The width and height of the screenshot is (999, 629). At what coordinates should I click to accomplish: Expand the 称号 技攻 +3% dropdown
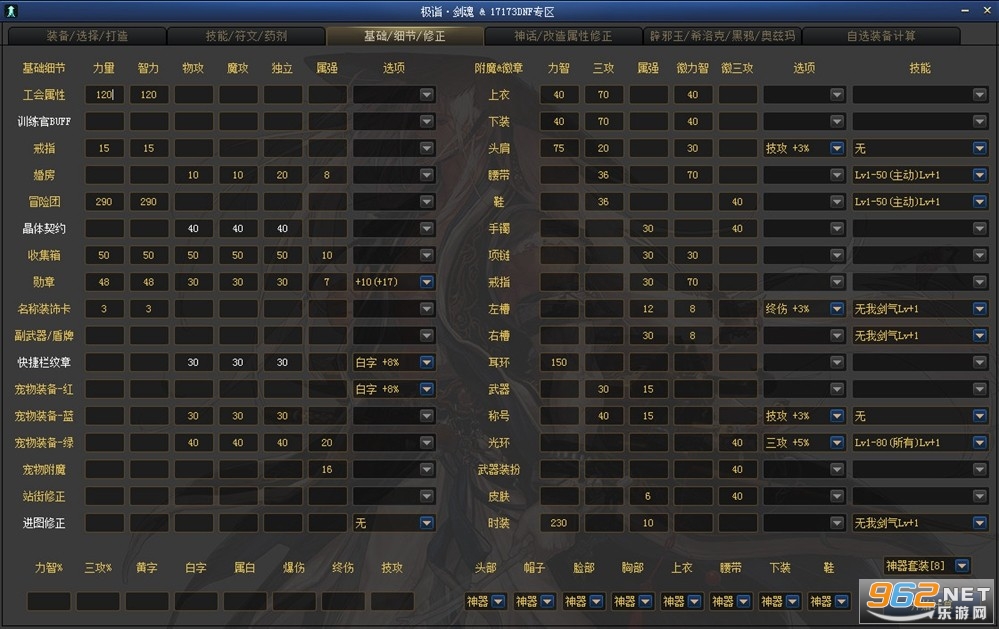click(837, 416)
